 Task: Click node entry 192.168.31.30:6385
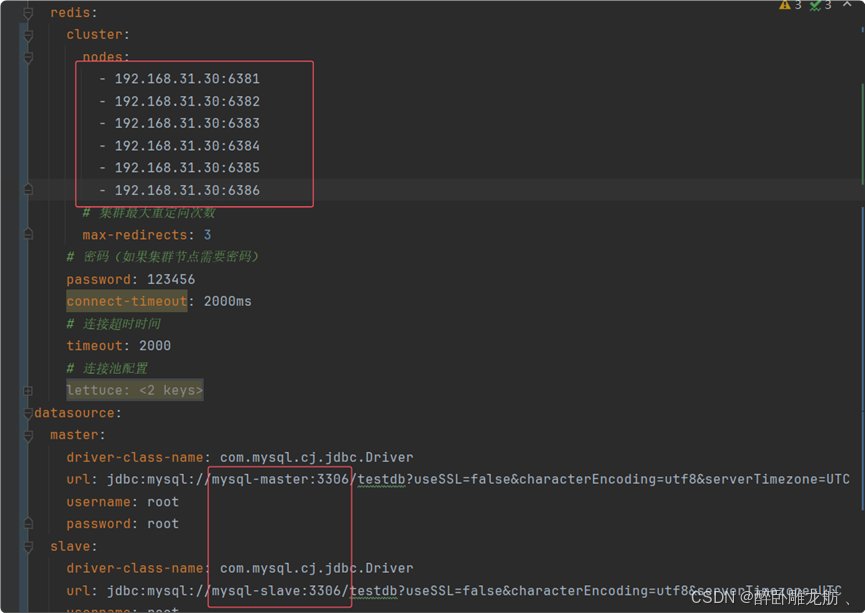point(187,168)
